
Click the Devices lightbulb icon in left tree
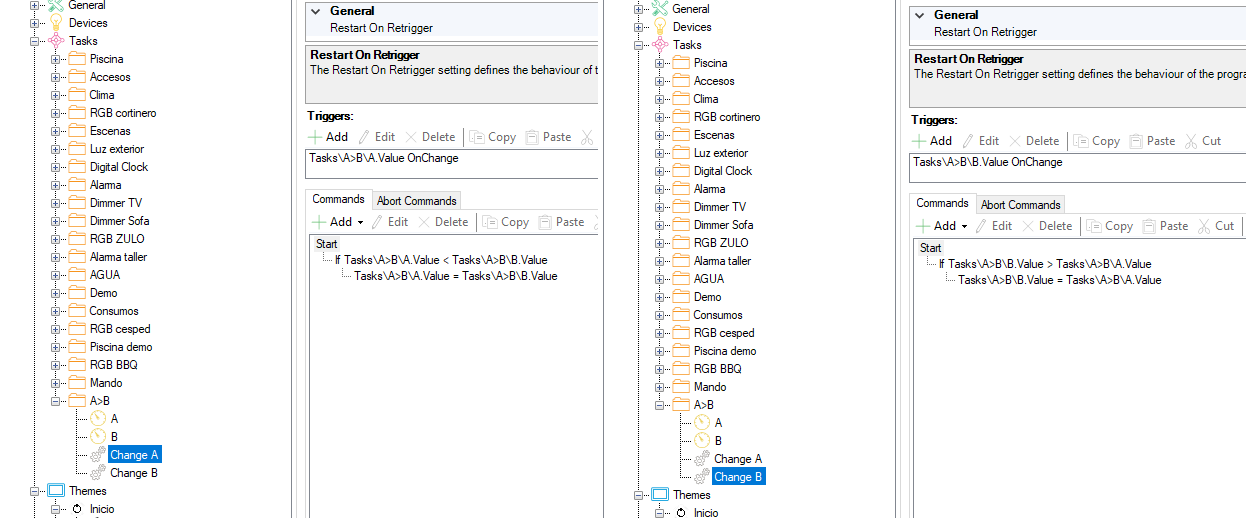[56, 23]
